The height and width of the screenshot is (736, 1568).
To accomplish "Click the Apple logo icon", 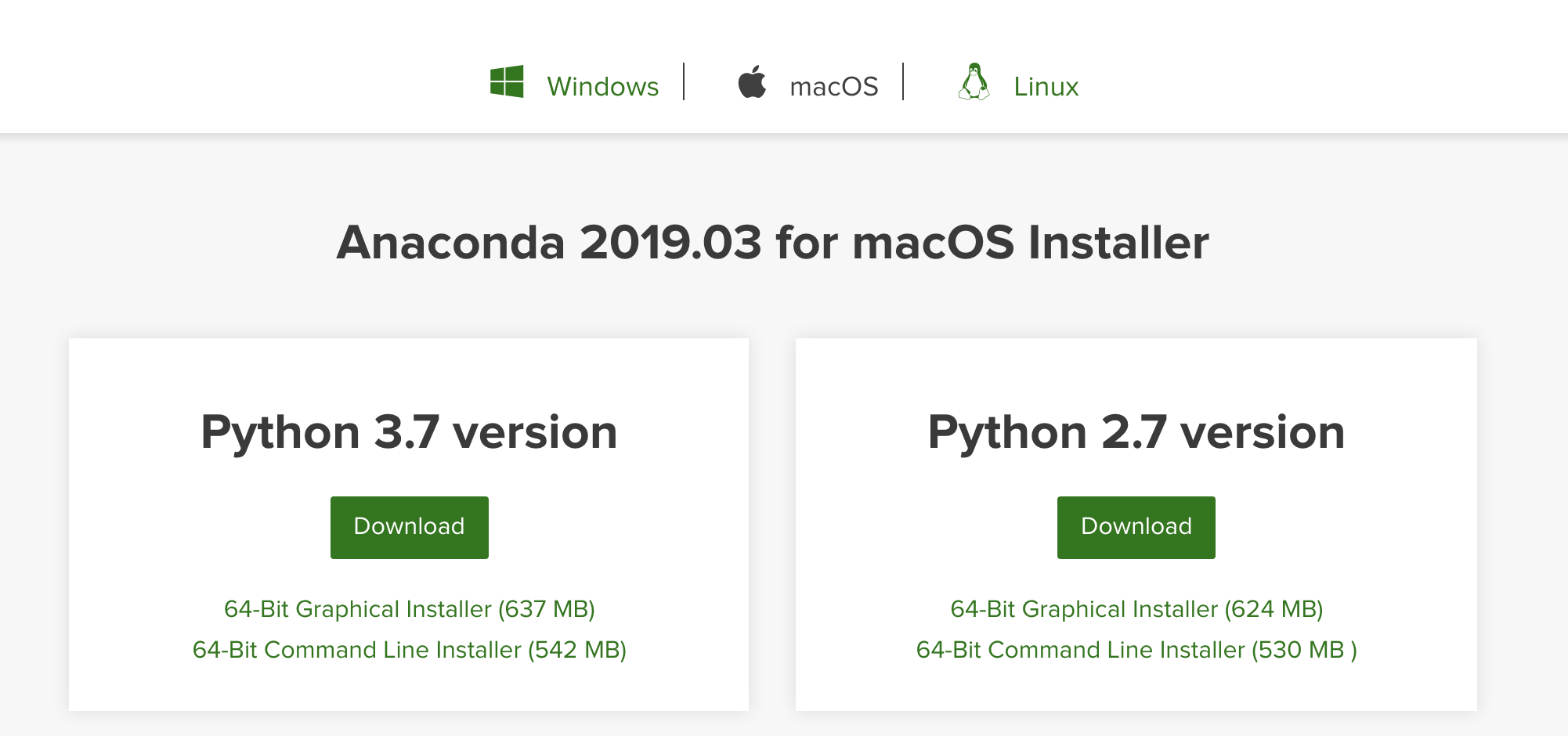I will (x=752, y=82).
